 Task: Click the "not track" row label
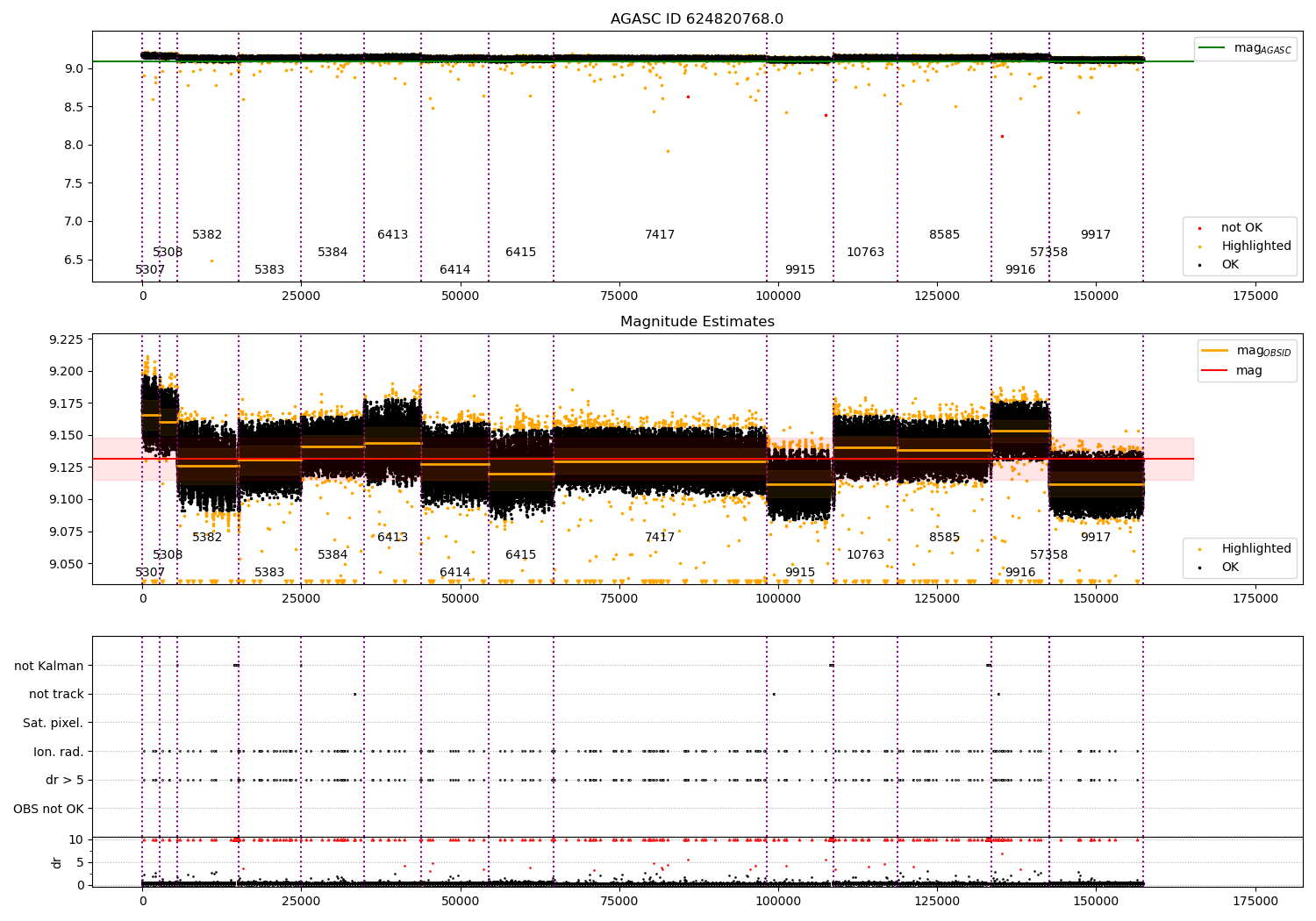click(56, 695)
